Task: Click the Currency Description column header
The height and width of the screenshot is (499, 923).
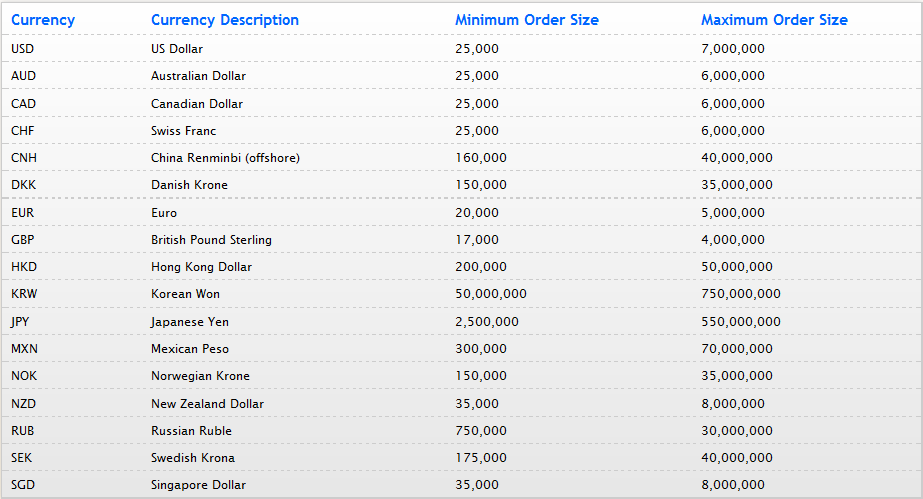Action: pyautogui.click(x=224, y=20)
